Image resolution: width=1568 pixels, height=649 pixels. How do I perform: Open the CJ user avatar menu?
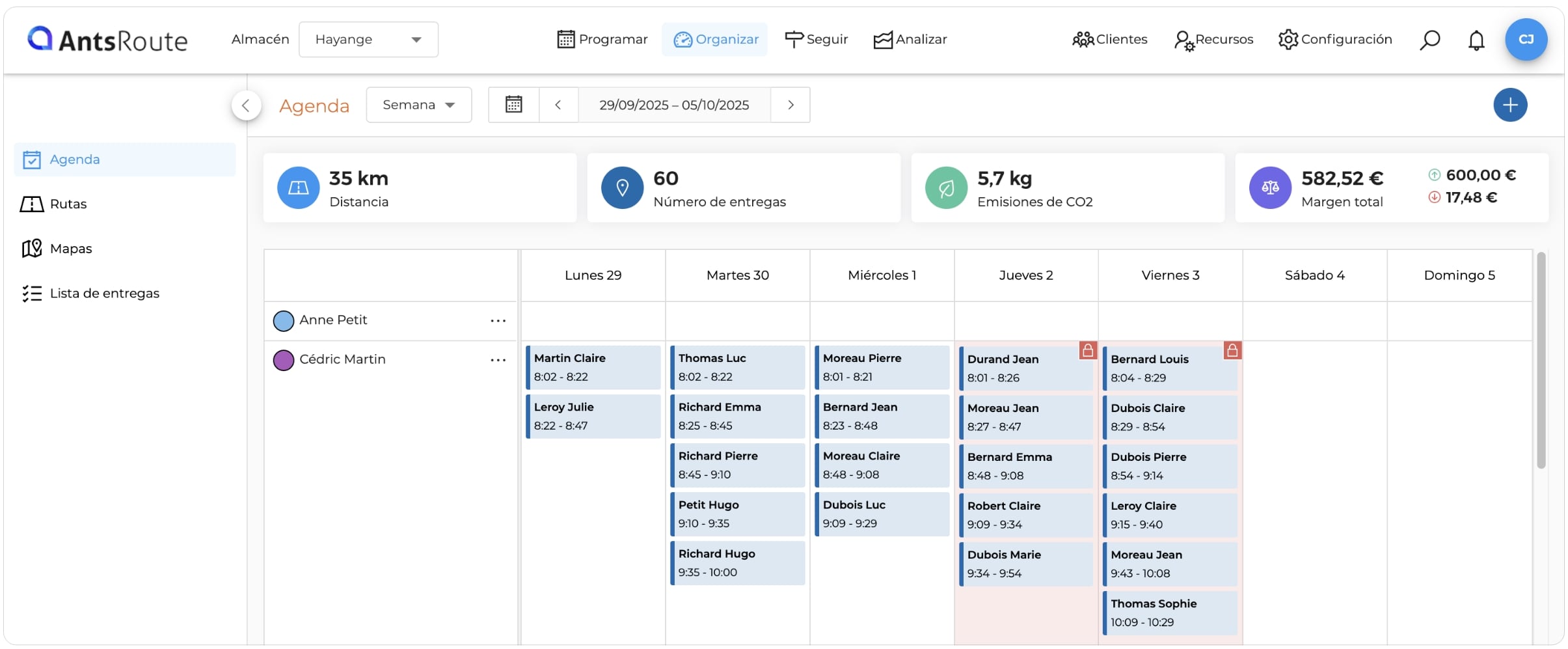(1526, 40)
